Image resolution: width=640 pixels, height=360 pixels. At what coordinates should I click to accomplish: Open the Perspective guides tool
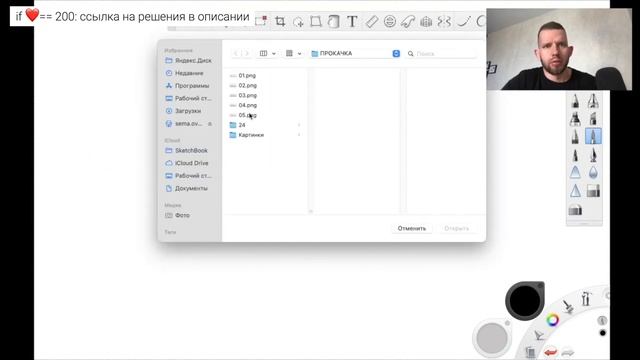coord(426,21)
